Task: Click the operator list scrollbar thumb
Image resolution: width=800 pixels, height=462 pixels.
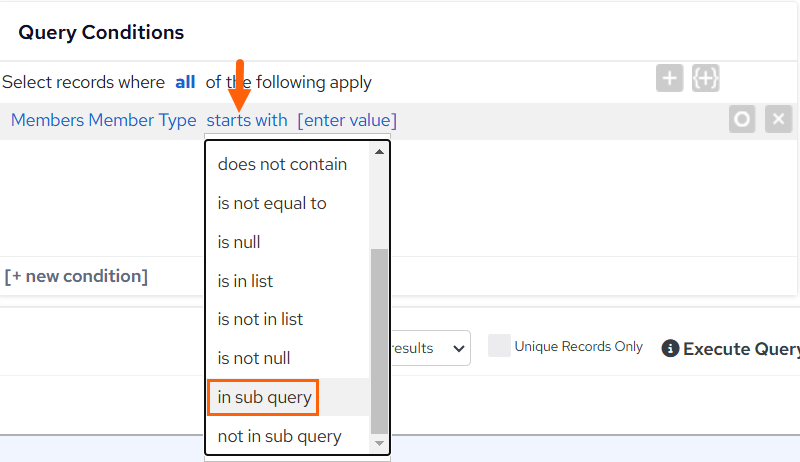Action: 379,341
